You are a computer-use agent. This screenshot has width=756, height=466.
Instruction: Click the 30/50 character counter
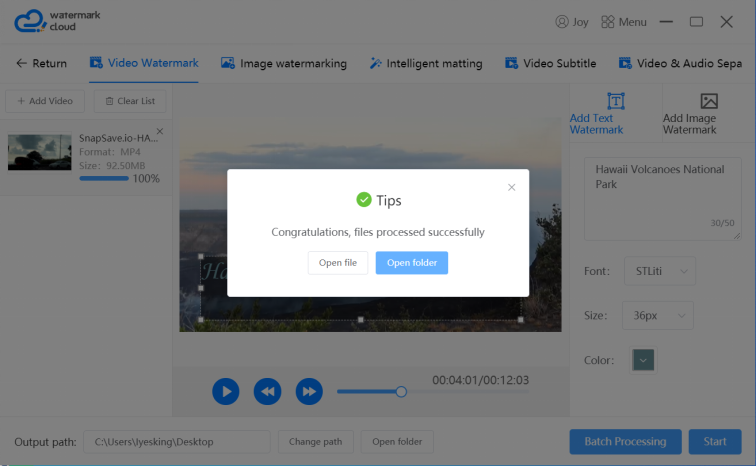pyautogui.click(x=722, y=223)
